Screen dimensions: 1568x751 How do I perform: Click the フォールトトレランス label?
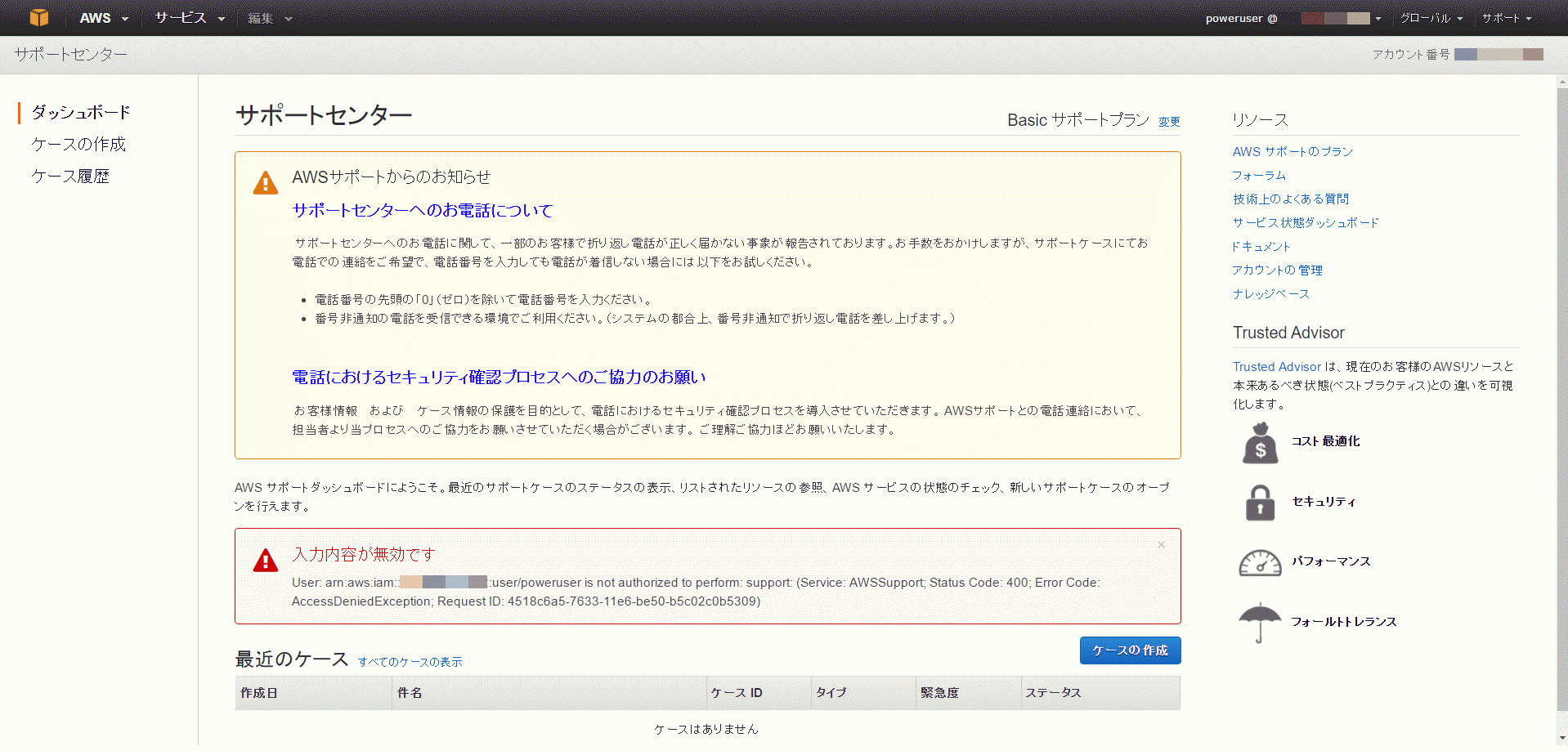(1343, 622)
